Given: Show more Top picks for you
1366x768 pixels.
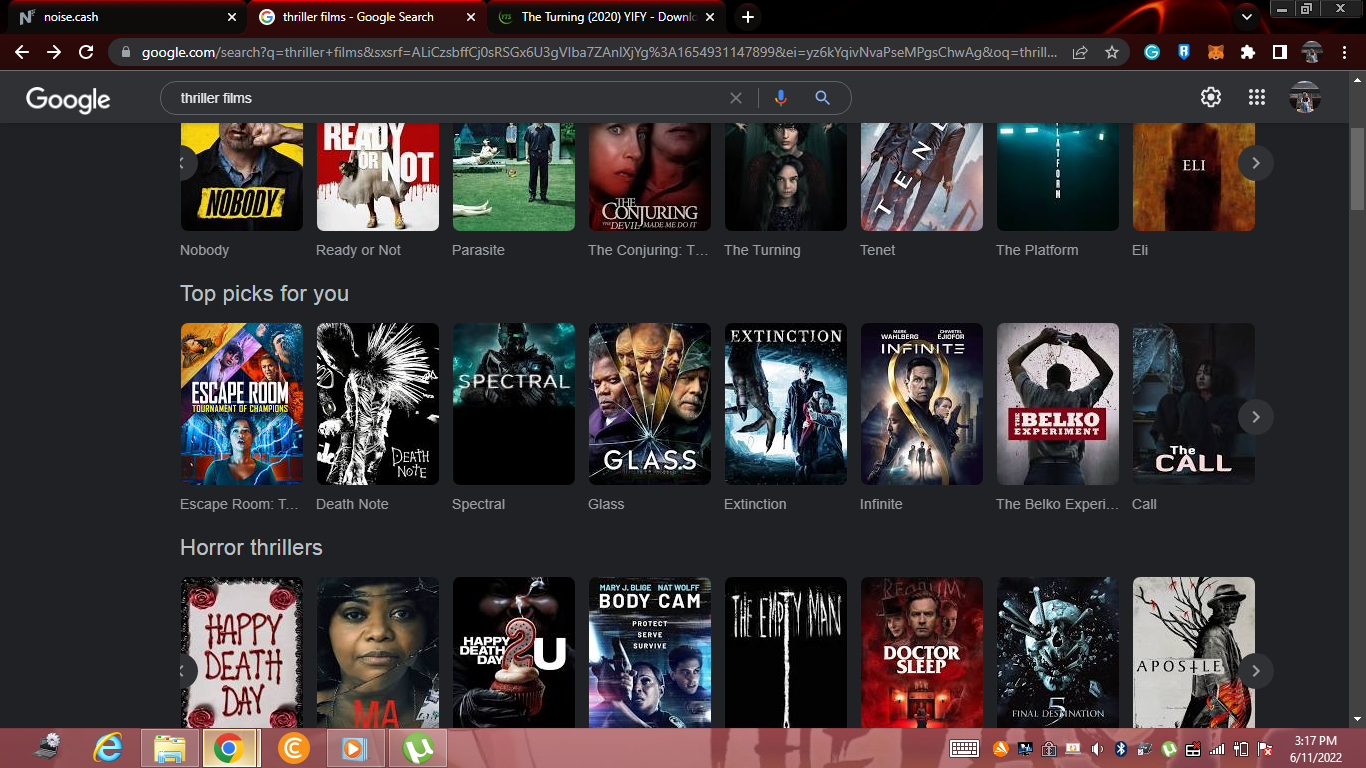Looking at the screenshot, I should point(1256,416).
